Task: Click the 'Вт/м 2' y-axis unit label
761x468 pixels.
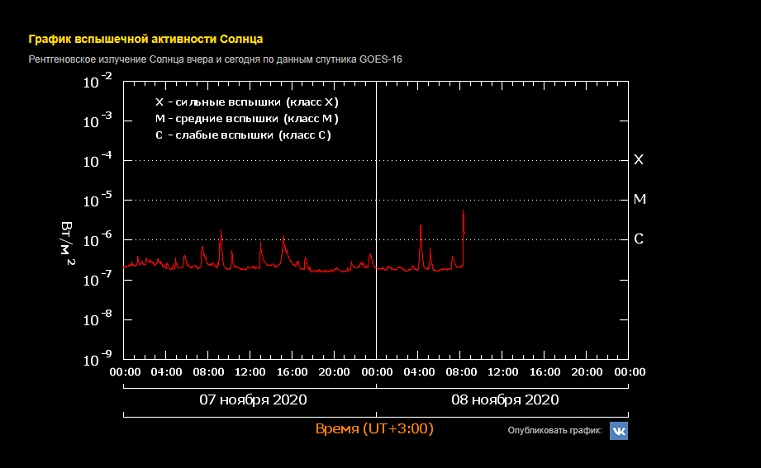Action: (68, 247)
